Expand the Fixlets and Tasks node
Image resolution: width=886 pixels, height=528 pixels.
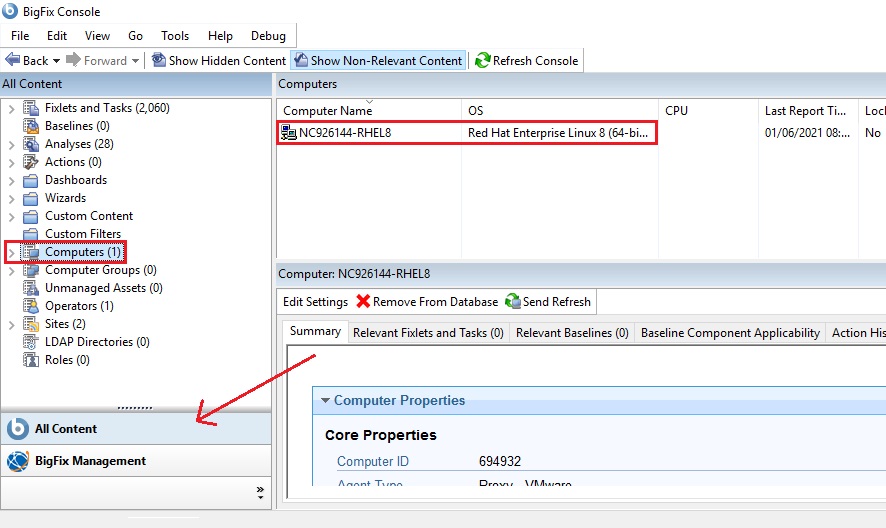click(11, 109)
